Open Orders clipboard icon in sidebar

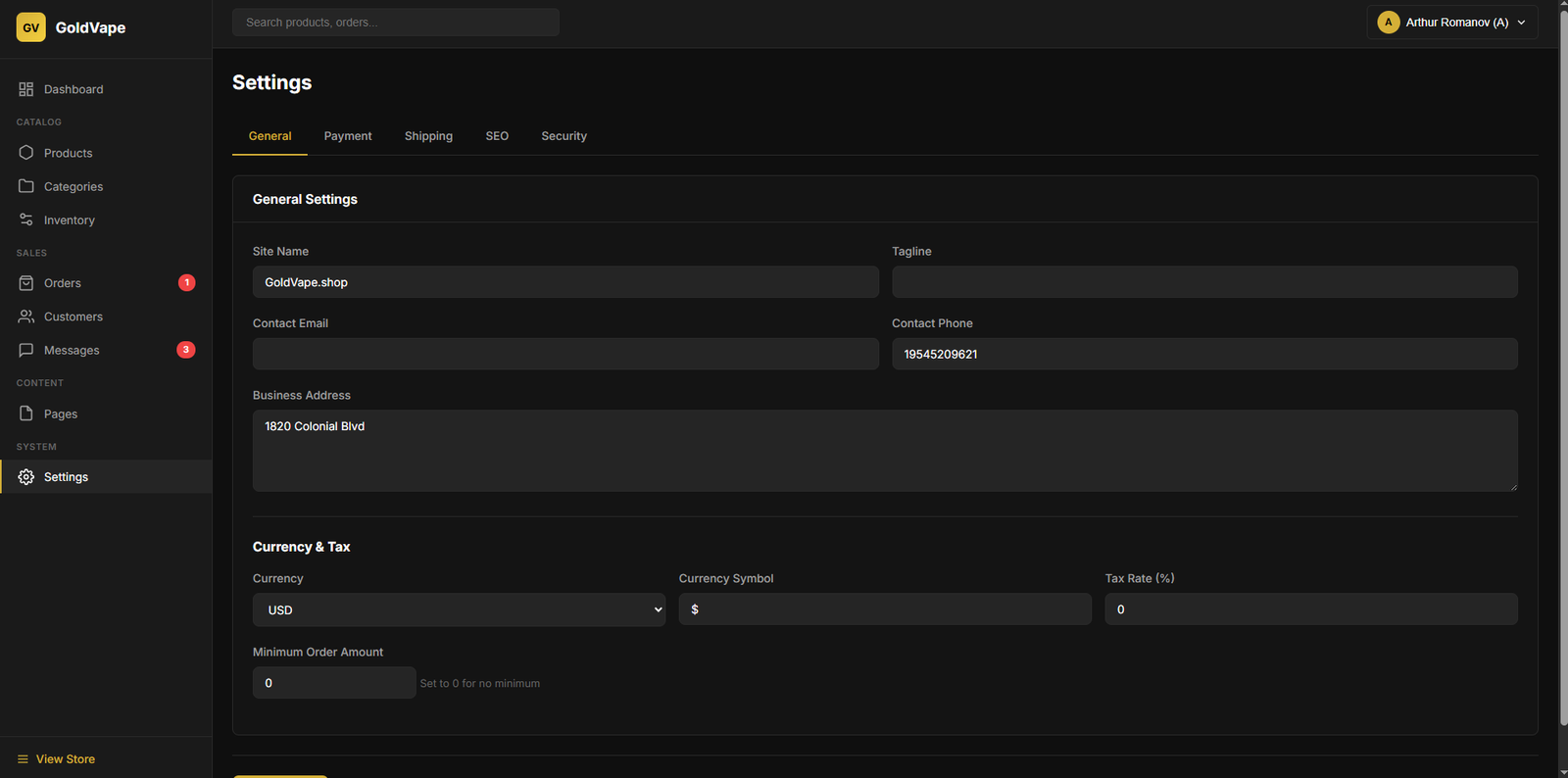click(x=26, y=283)
